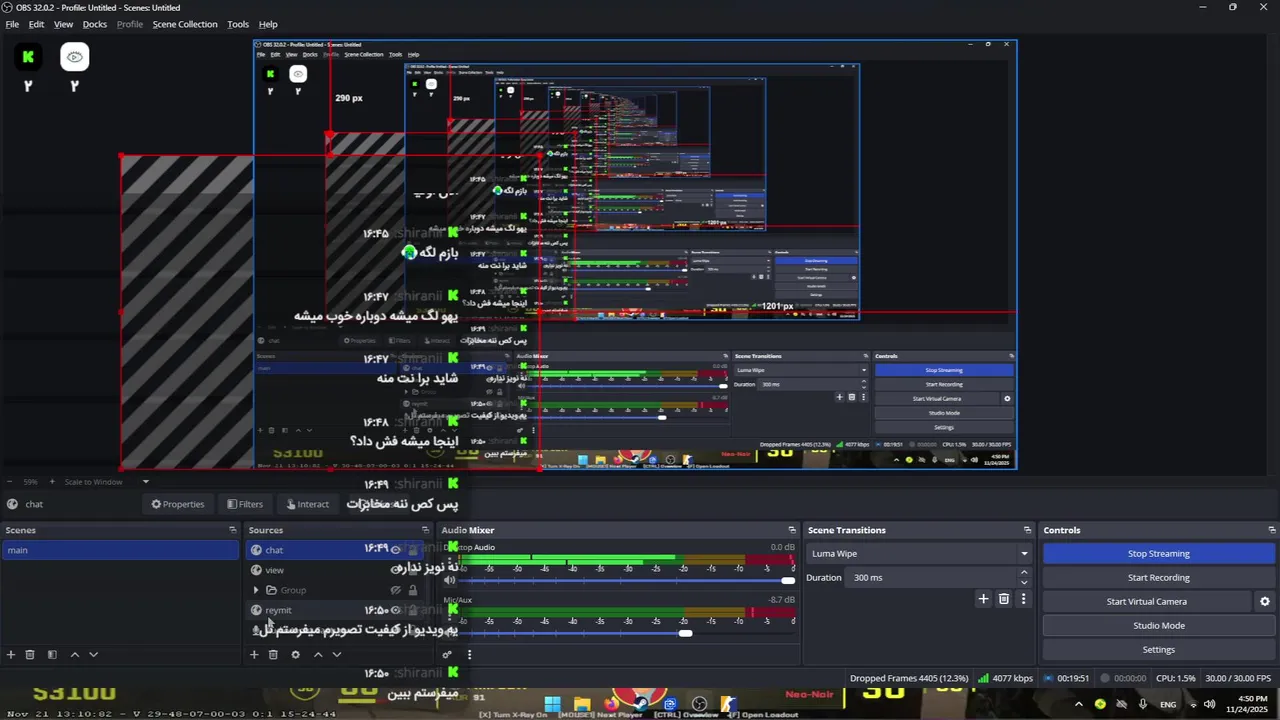Hide the view source with its eye icon
Viewport: 1280px width, 720px height.
tap(396, 569)
